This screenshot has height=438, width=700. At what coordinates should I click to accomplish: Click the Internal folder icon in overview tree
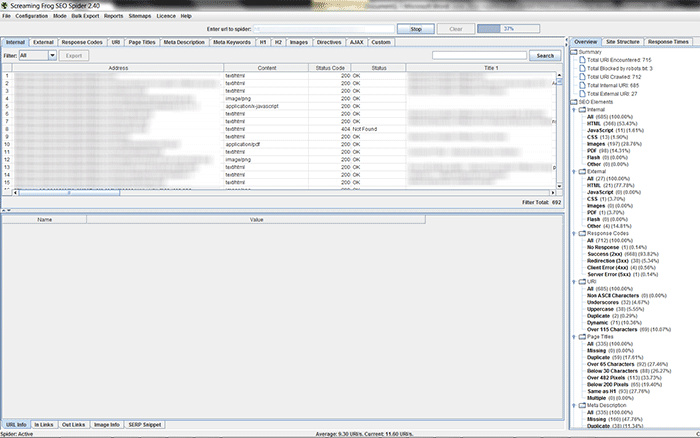tap(581, 110)
